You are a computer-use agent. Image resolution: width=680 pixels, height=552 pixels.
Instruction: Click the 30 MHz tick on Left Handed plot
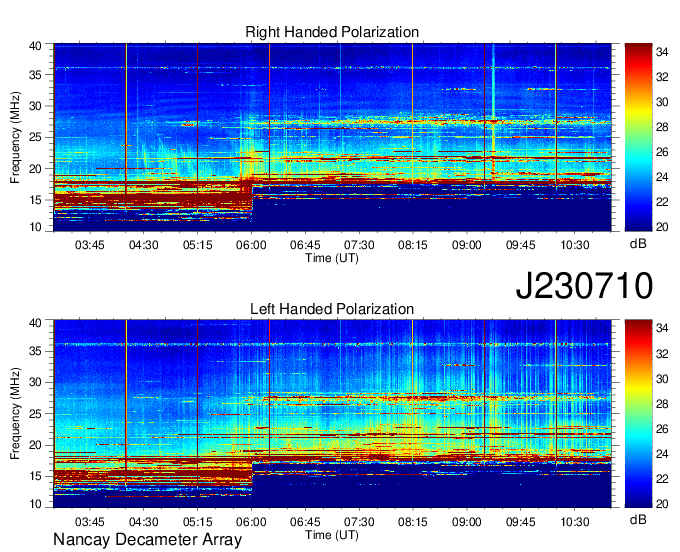(x=36, y=382)
